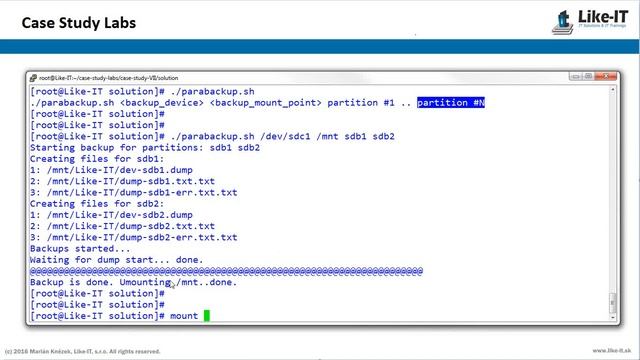Click 'Waiting for dump start... done.' line
Viewport: 640px width, 360px height.
click(116, 260)
